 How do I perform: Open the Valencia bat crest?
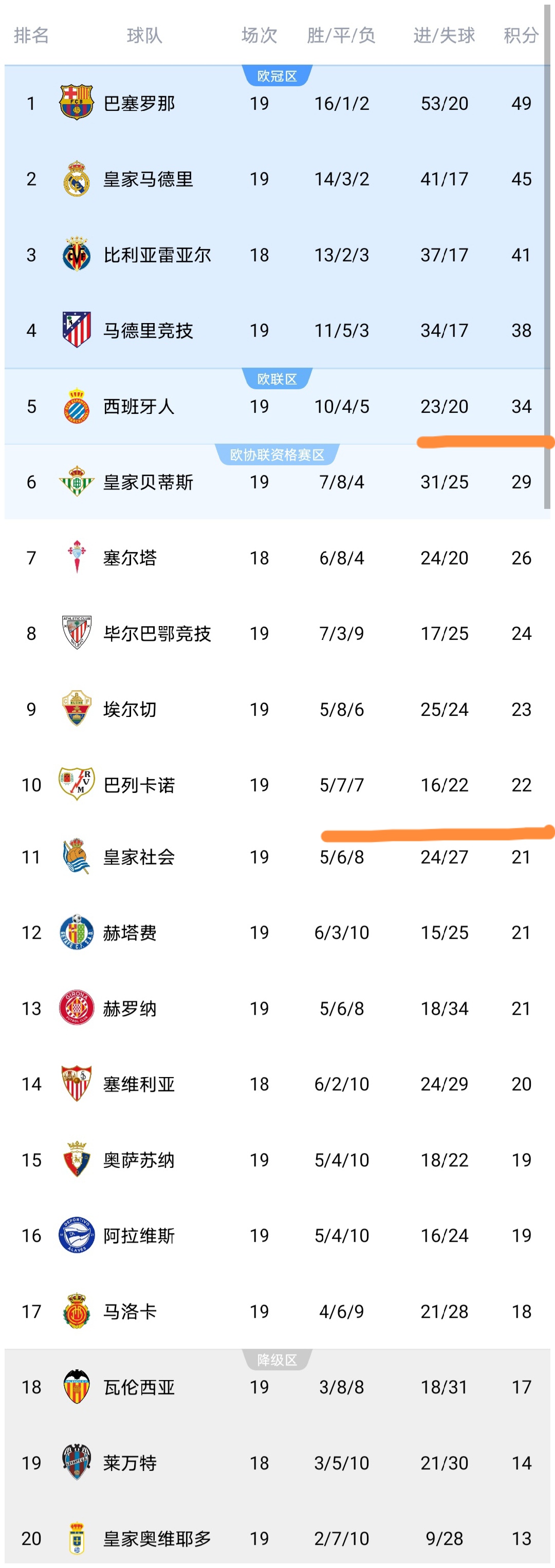pyautogui.click(x=76, y=1386)
